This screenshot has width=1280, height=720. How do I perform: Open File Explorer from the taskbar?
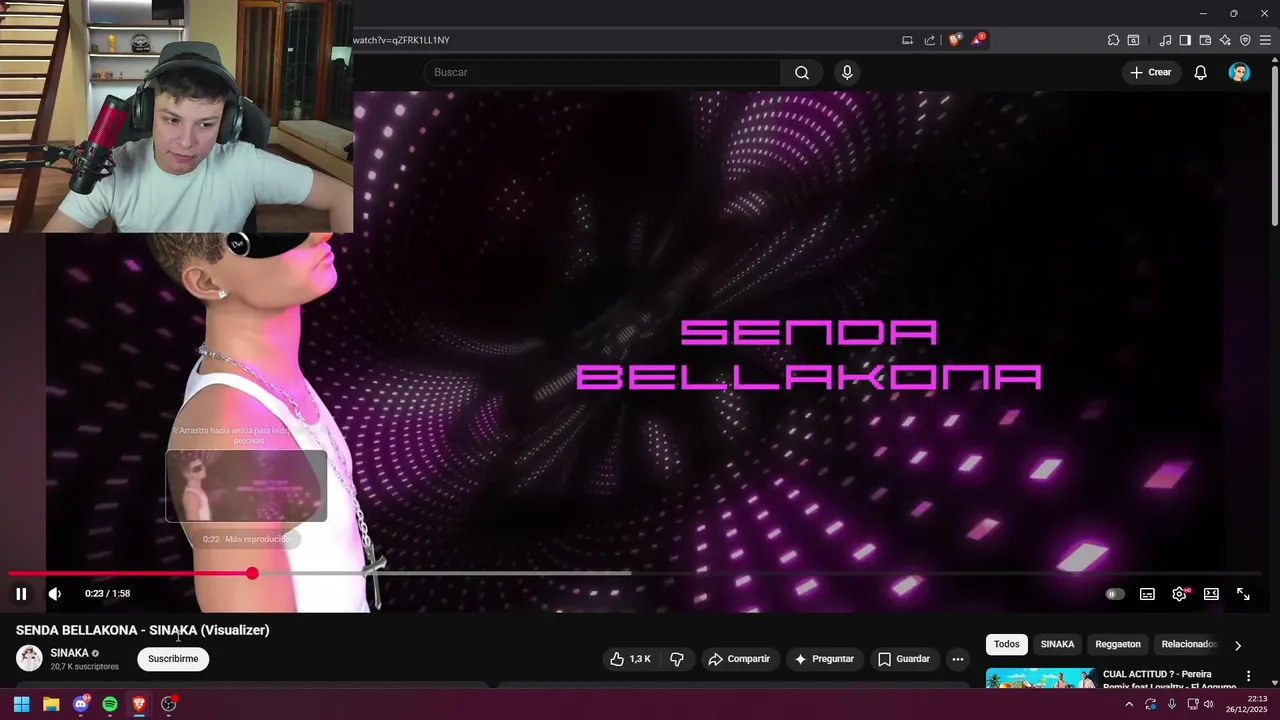tap(51, 704)
